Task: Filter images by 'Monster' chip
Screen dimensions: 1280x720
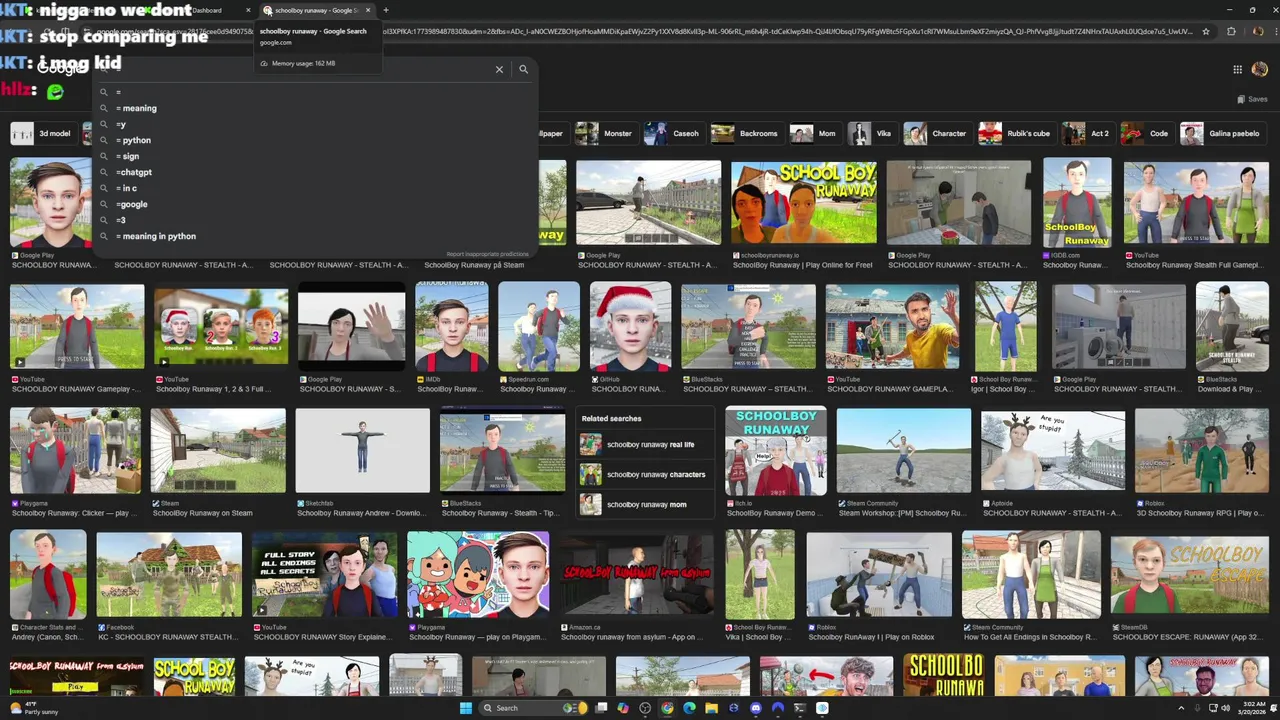Action: [604, 133]
